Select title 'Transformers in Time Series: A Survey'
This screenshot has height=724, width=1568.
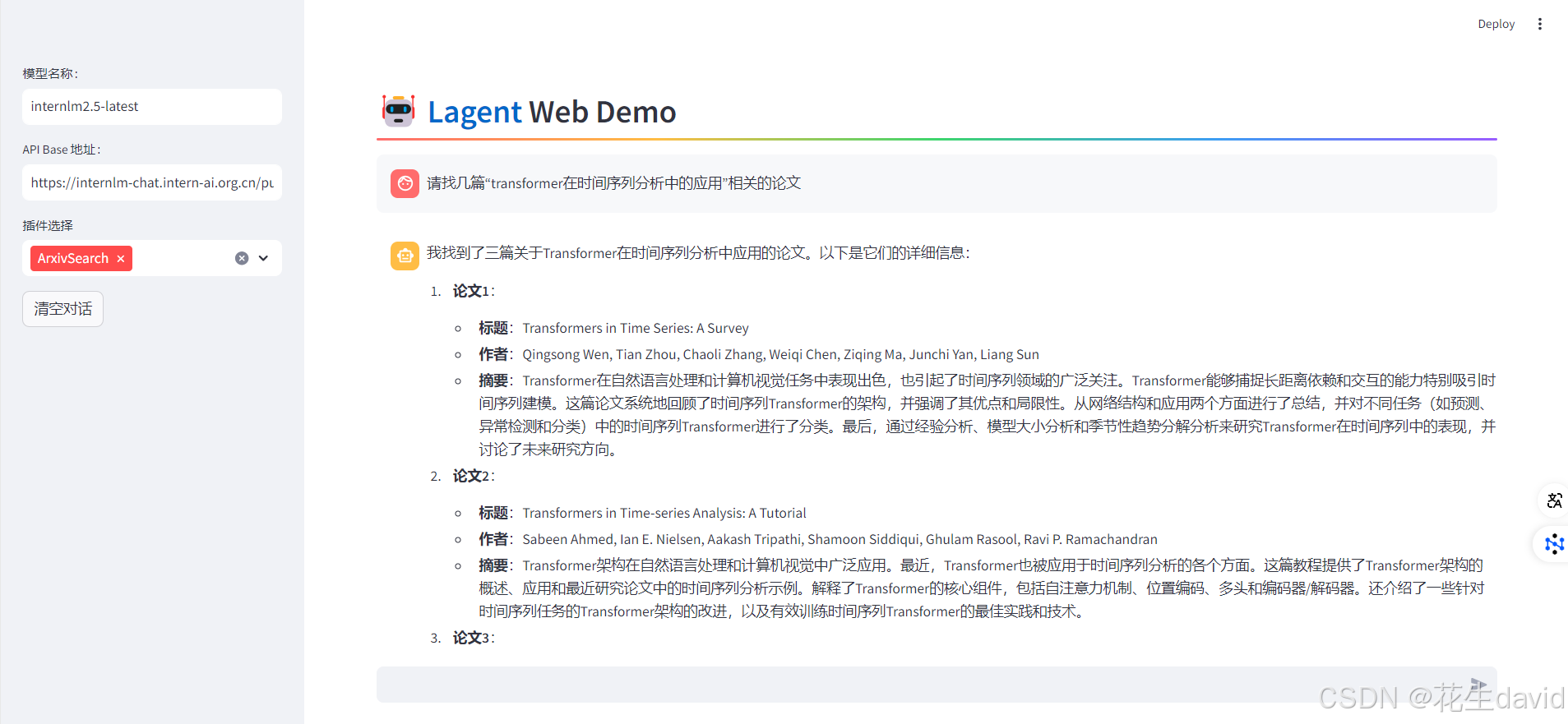(636, 328)
